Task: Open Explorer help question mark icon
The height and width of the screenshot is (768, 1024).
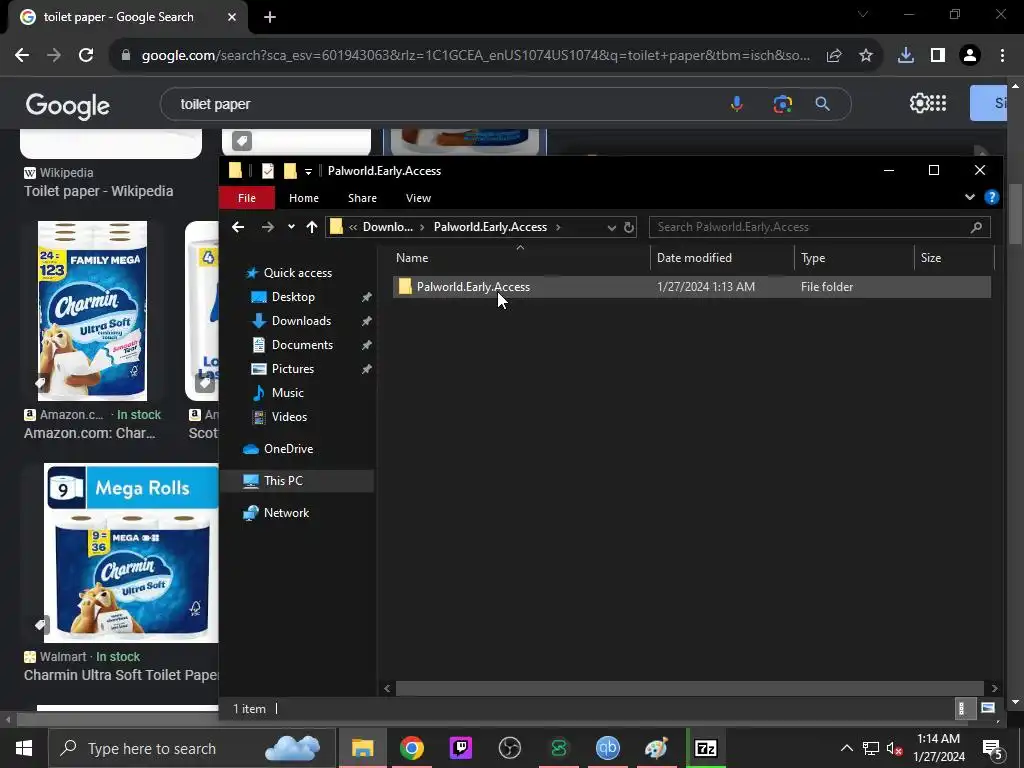Action: pos(991,197)
